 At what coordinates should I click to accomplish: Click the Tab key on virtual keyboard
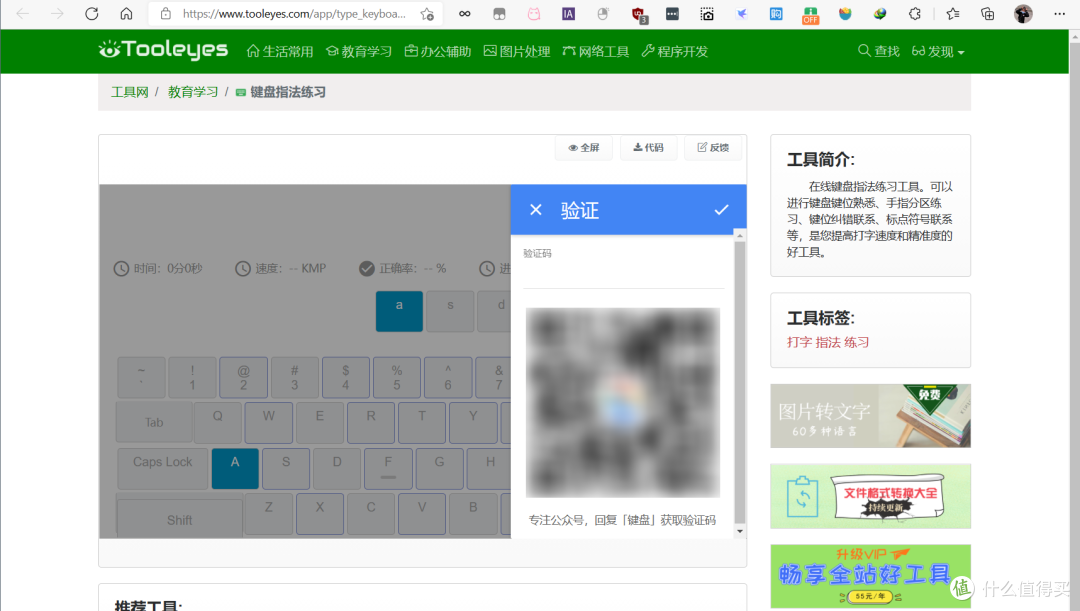[x=154, y=422]
